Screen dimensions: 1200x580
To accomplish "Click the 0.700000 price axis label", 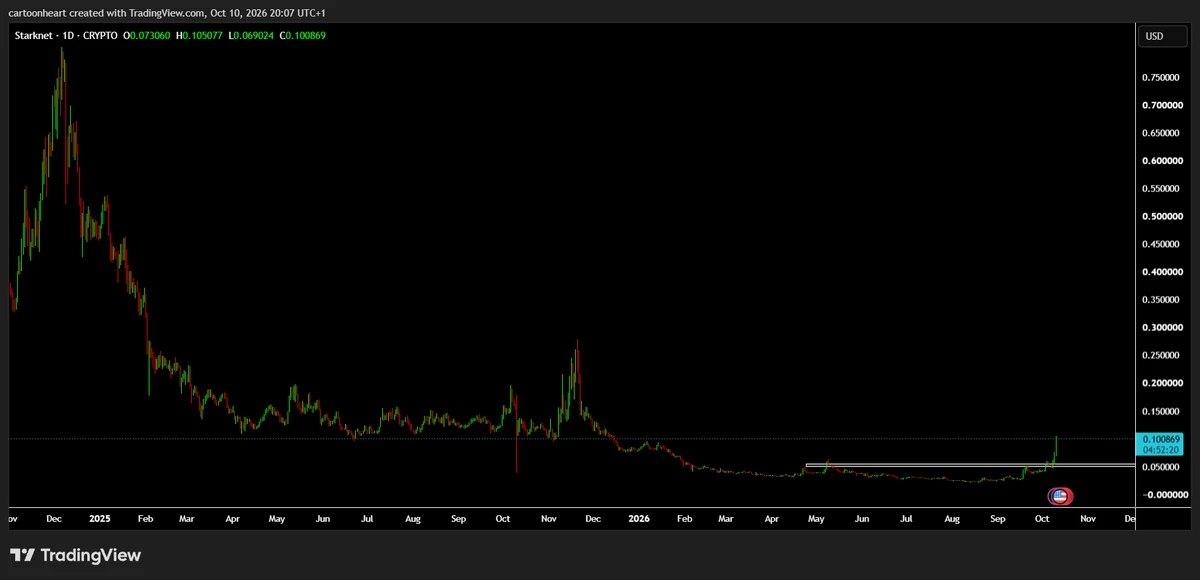I will (x=1162, y=106).
